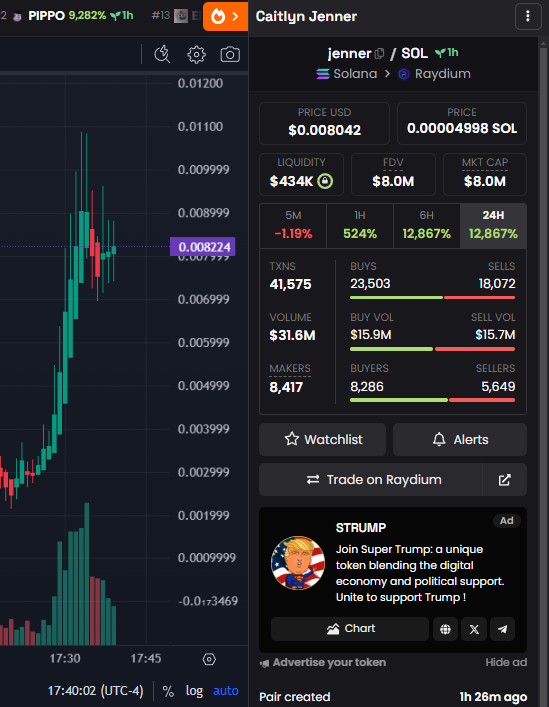Click the chart timezone 17:40:02 (UTC-4)

(96, 691)
